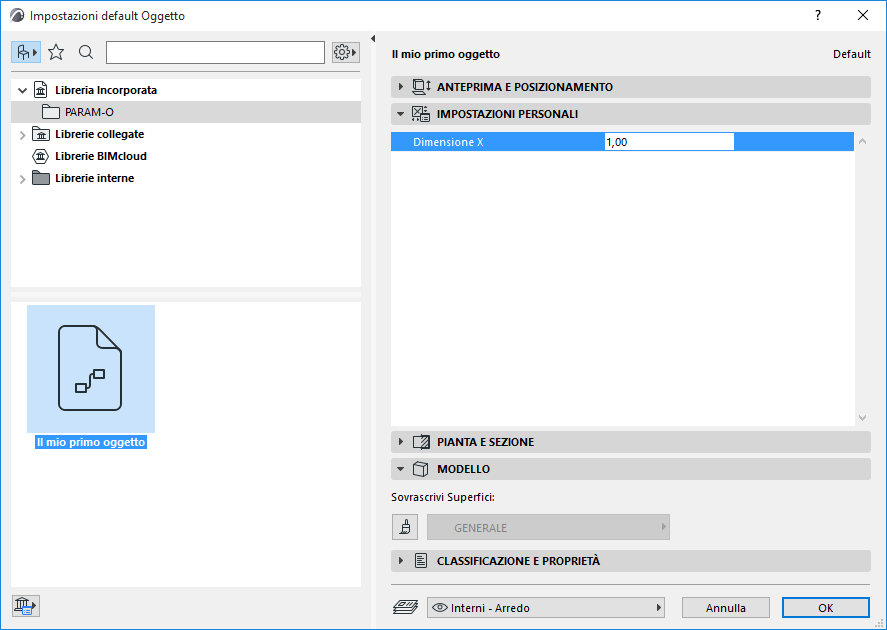Expand ANTEPRIMA E POSIZIONAMENTO panel

pos(401,89)
